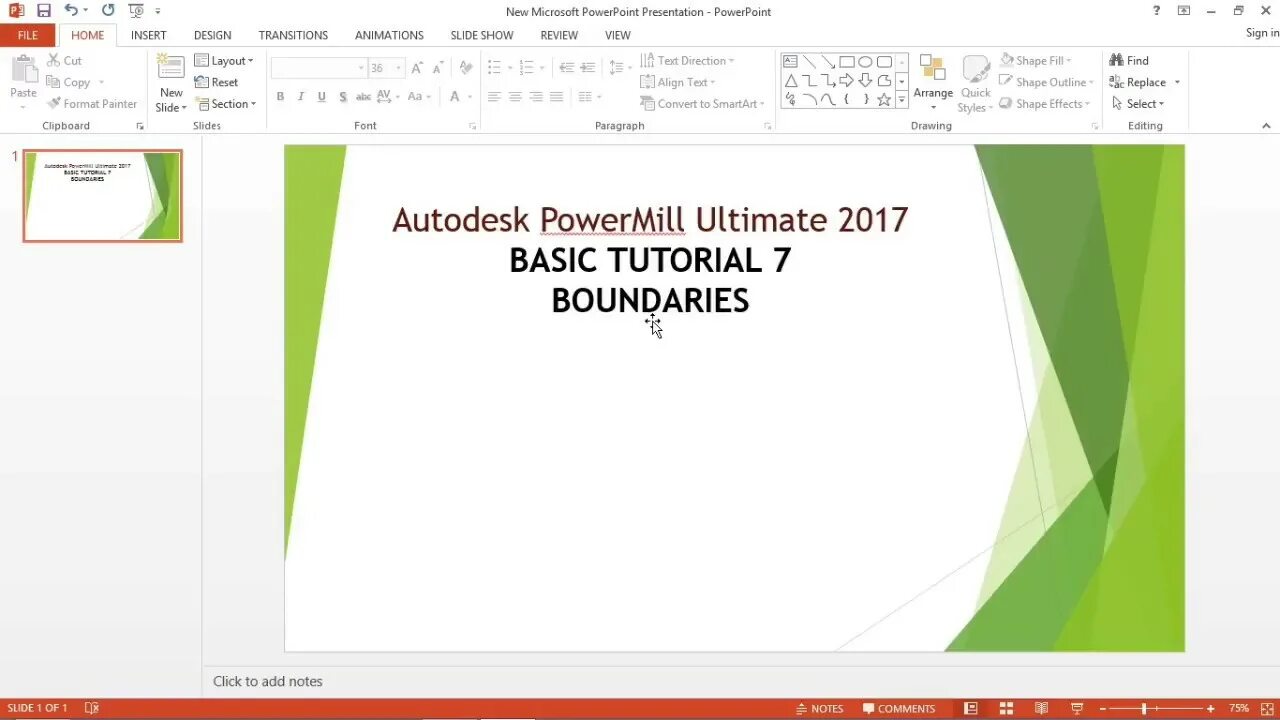Click the zoom in plus button
Viewport: 1280px width, 720px height.
(x=1210, y=708)
